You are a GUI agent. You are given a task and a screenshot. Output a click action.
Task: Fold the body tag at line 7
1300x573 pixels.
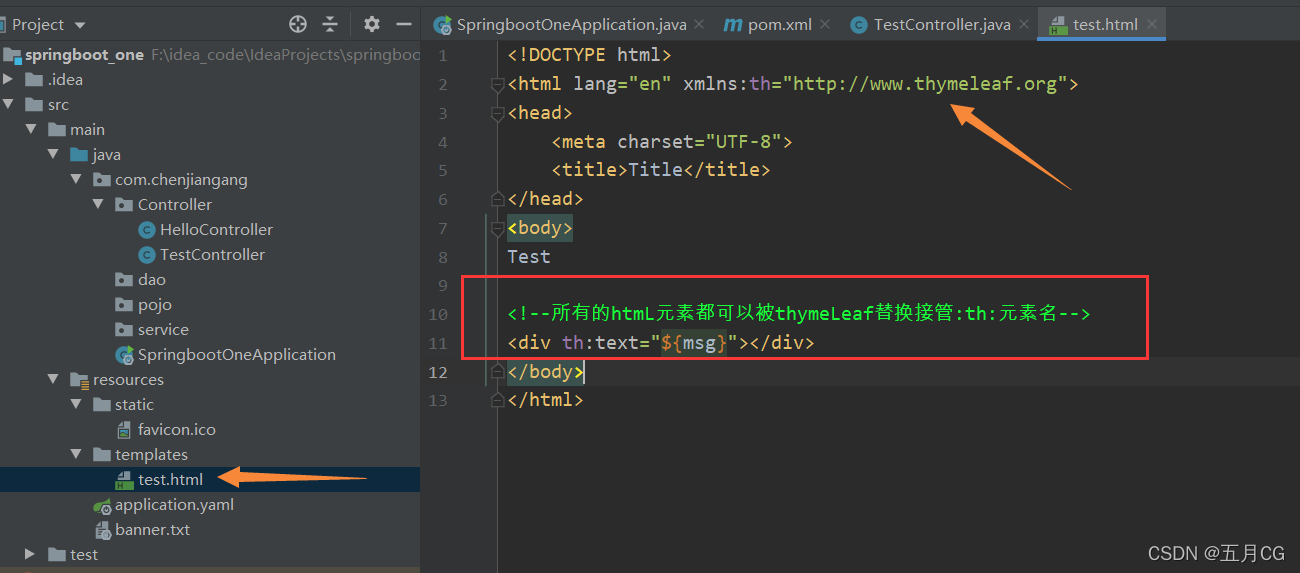tap(498, 229)
